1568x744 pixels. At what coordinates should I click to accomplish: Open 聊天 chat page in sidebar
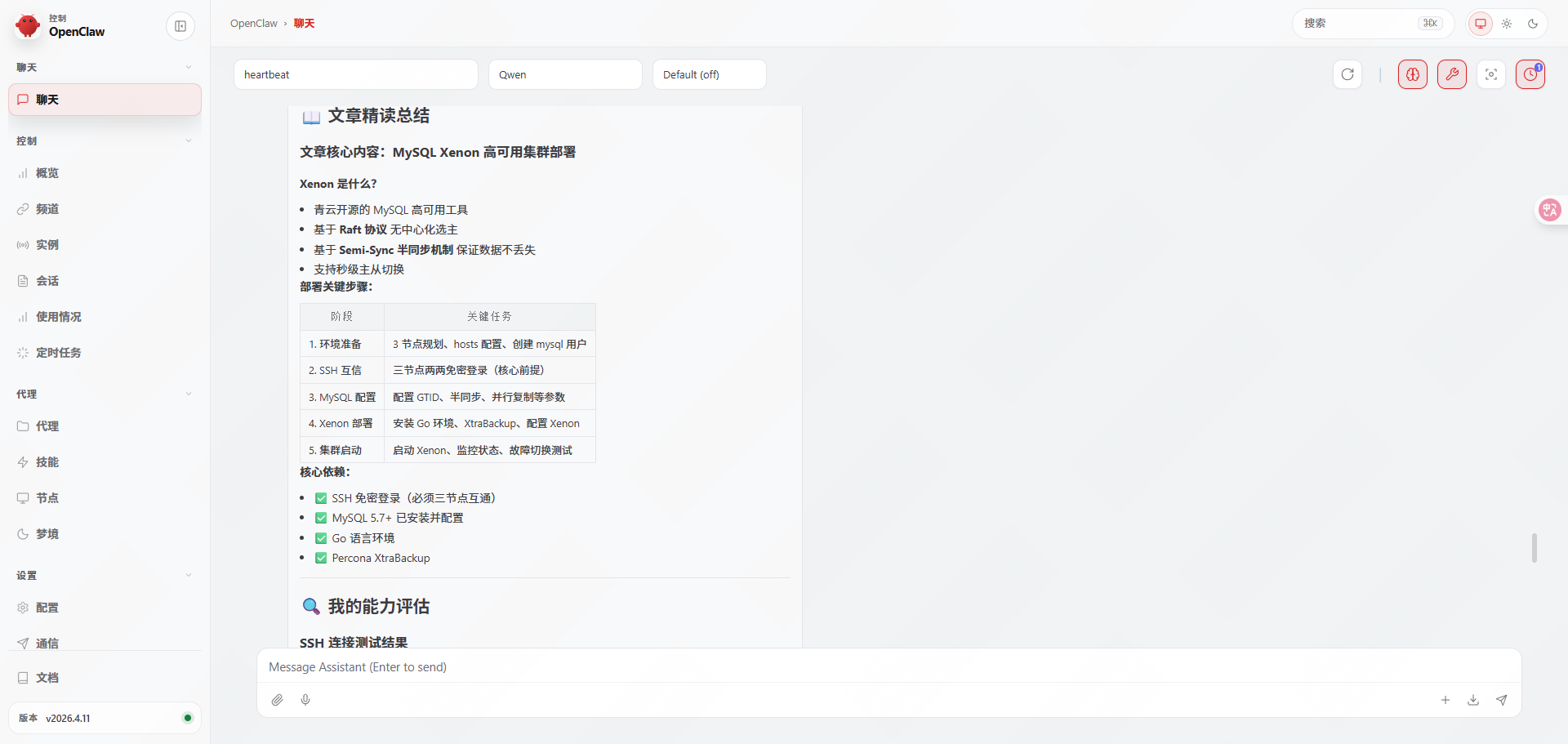105,100
